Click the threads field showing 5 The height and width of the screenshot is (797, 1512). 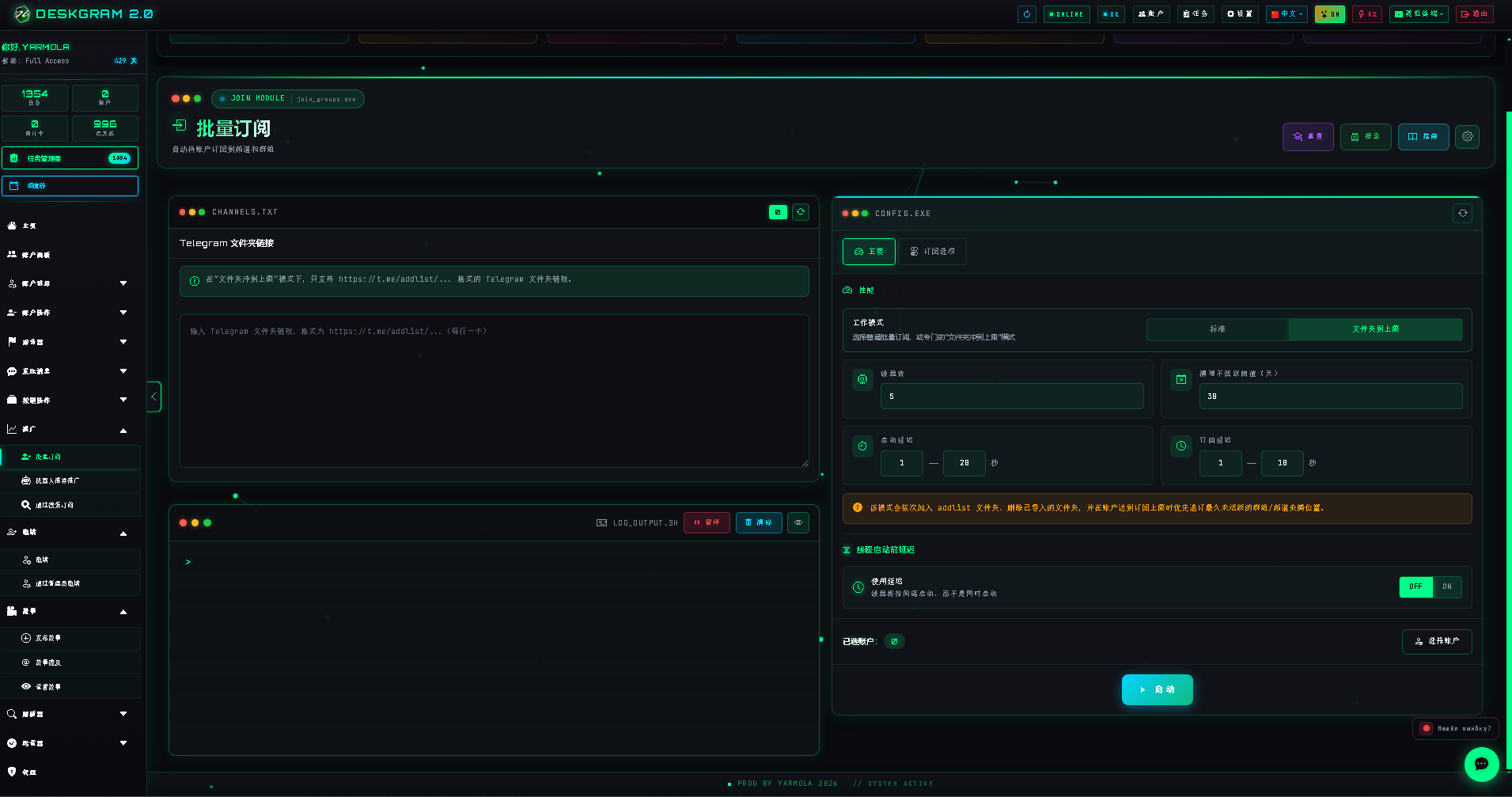1012,397
